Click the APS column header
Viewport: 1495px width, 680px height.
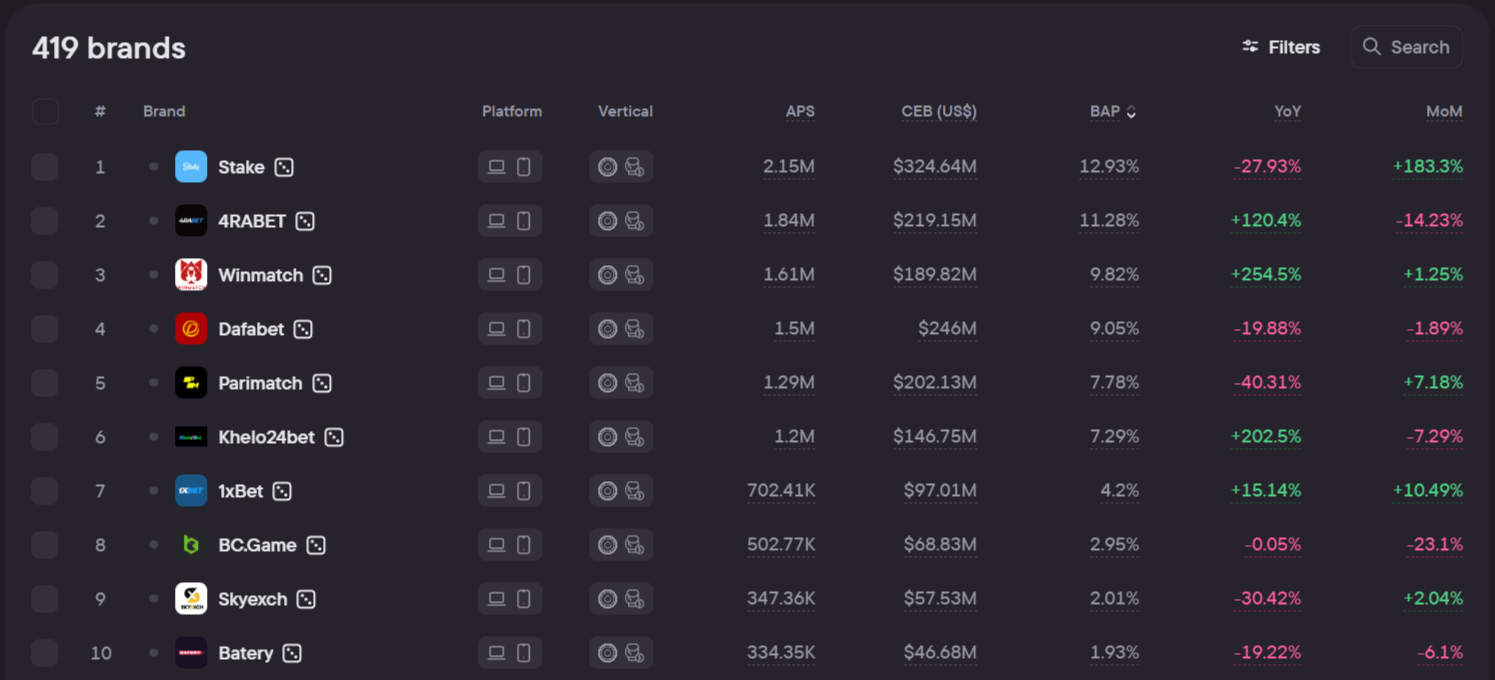(x=800, y=112)
